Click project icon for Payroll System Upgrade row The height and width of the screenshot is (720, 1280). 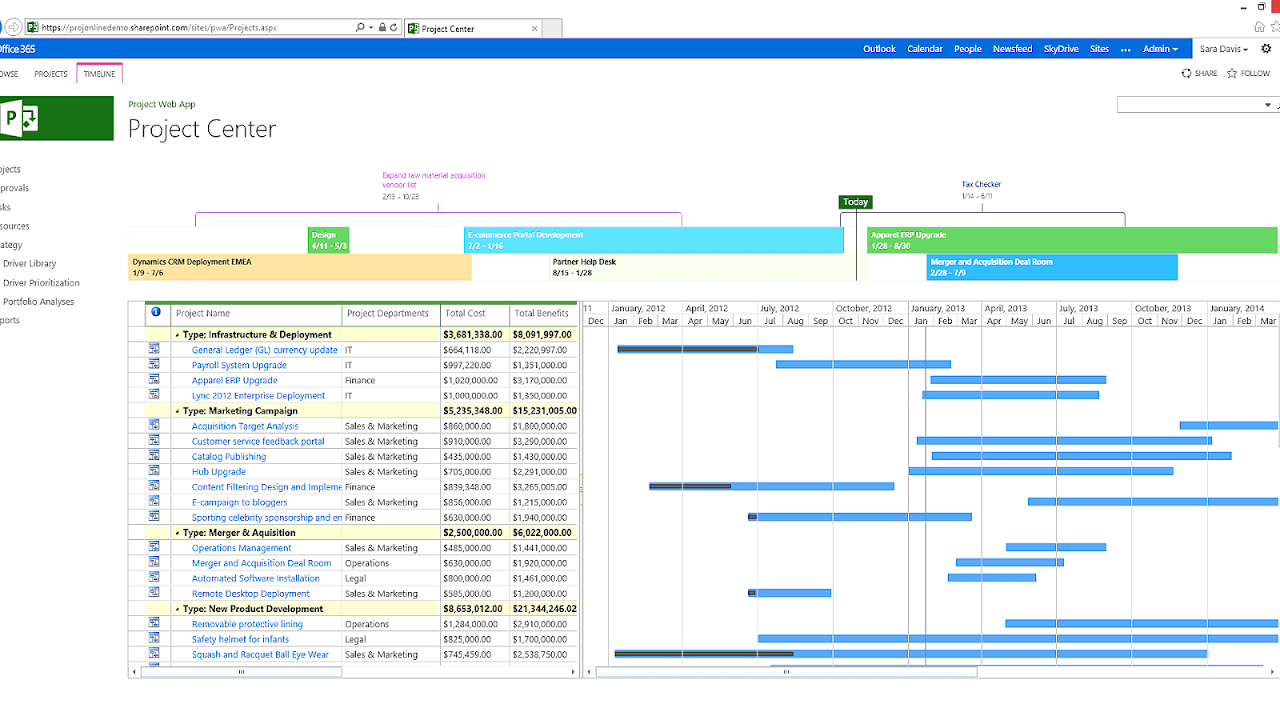[x=155, y=364]
